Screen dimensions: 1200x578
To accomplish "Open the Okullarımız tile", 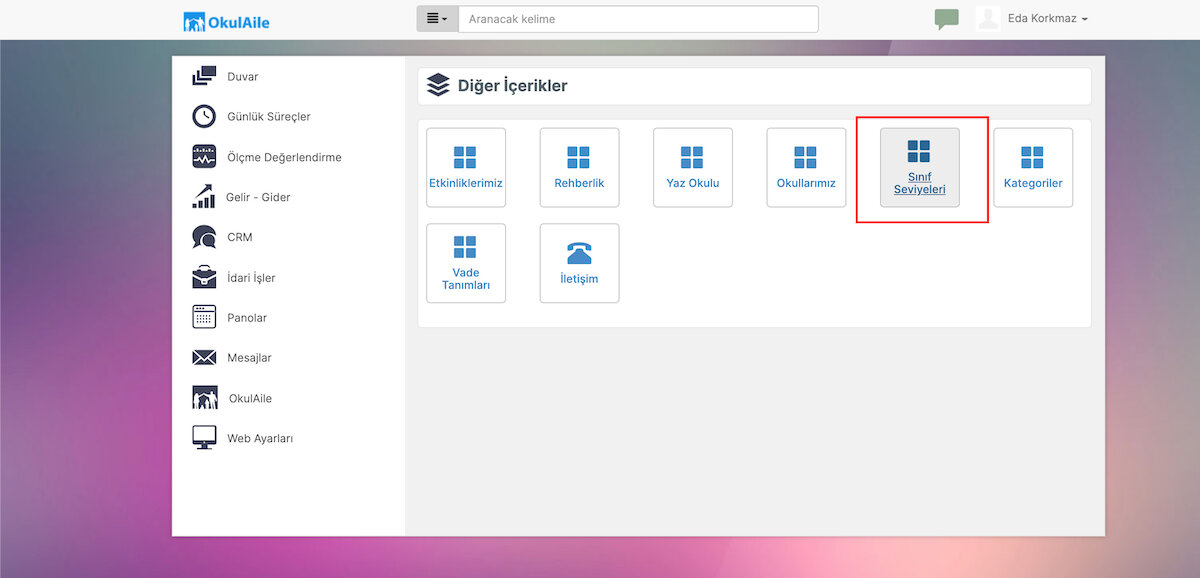I will (806, 167).
